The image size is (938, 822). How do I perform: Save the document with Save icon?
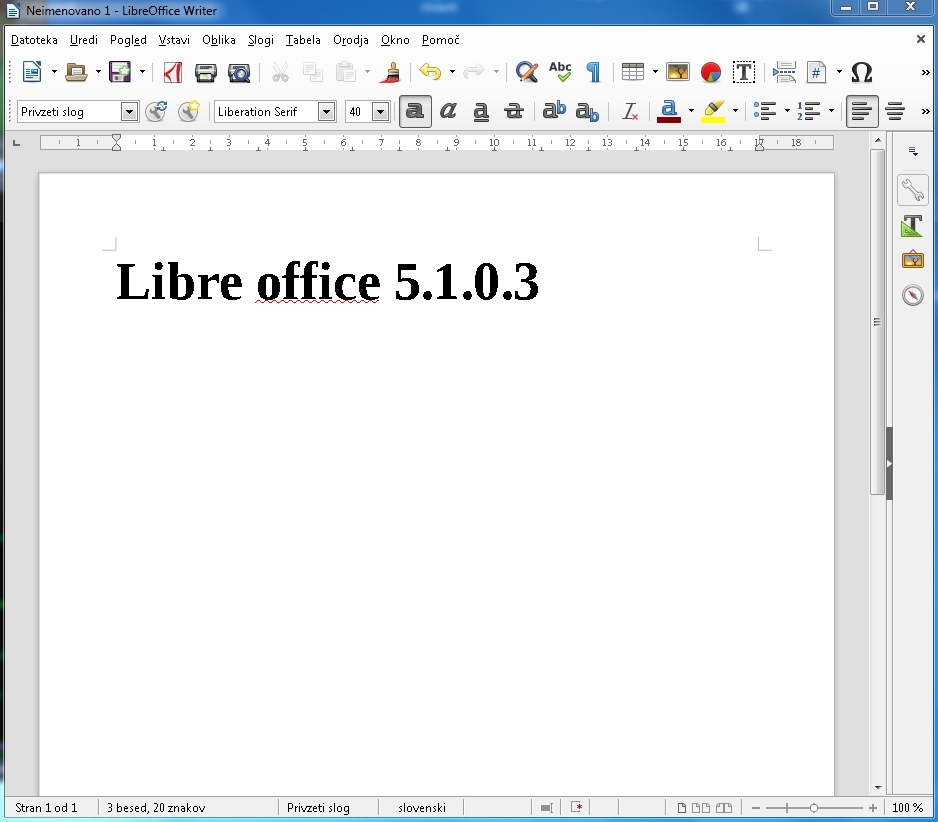[120, 72]
